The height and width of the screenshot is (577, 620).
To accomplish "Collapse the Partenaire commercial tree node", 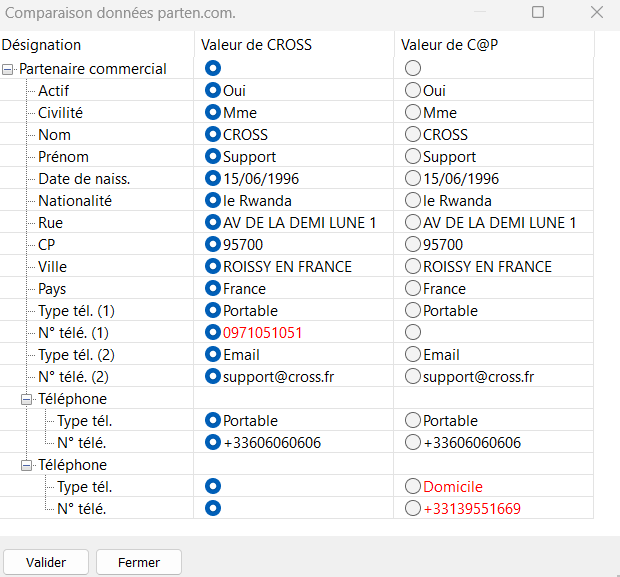I will [8, 70].
